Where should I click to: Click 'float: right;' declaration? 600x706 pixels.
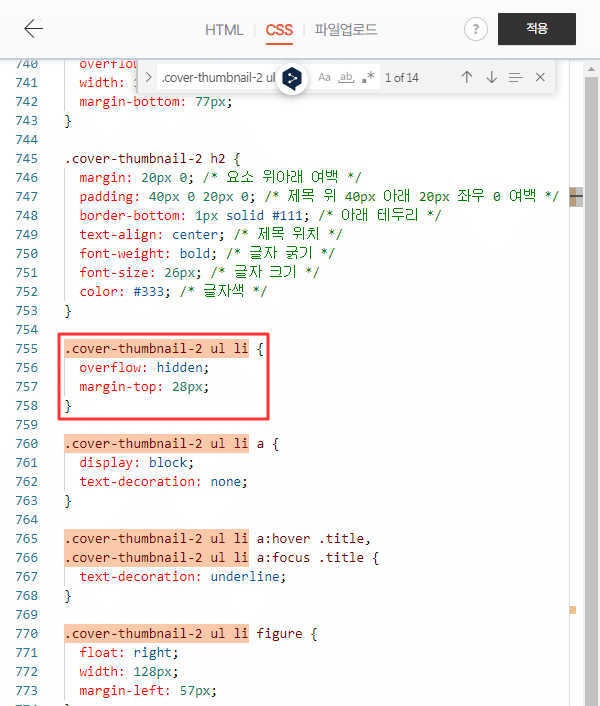tap(129, 652)
